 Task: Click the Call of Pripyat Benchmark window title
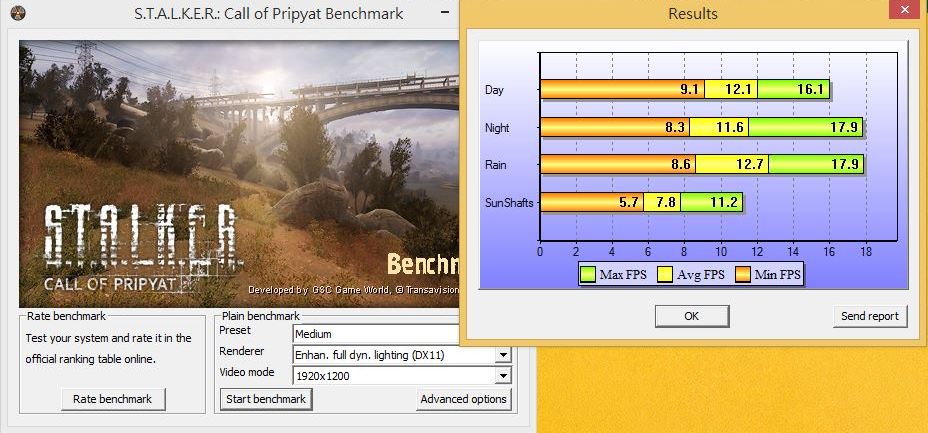(269, 13)
